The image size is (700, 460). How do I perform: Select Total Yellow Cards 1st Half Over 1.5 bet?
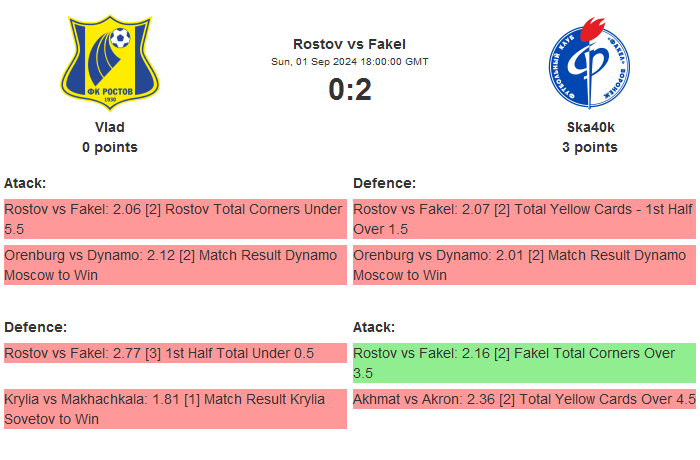[524, 219]
